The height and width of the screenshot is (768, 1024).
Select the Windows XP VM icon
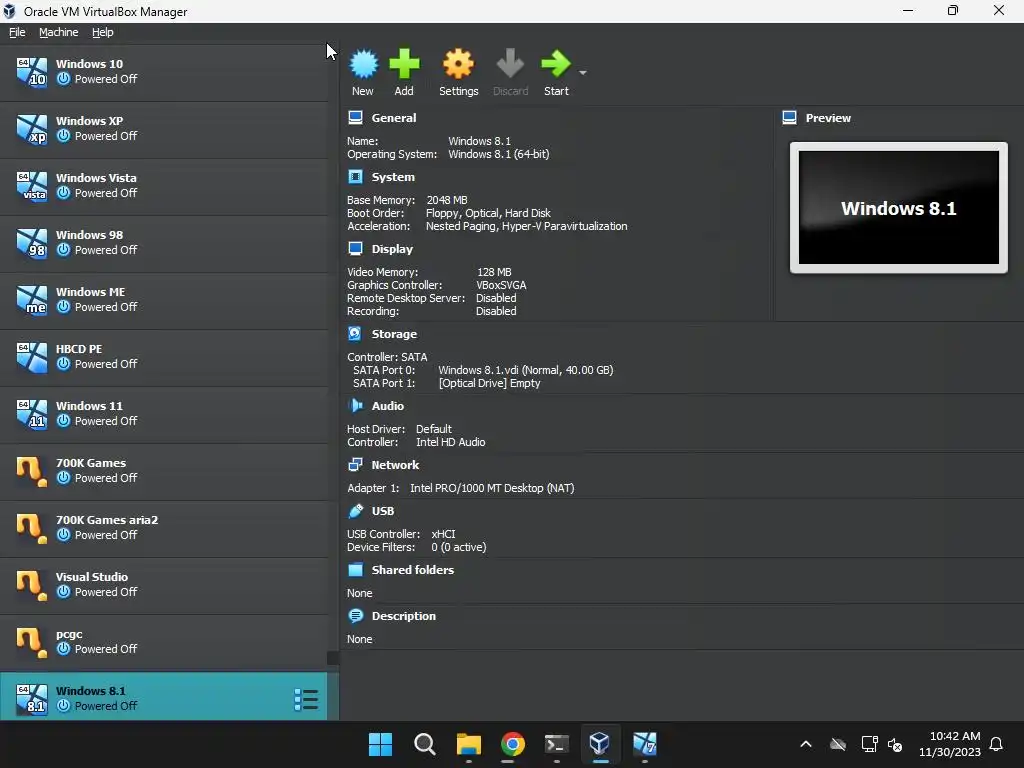click(x=31, y=129)
